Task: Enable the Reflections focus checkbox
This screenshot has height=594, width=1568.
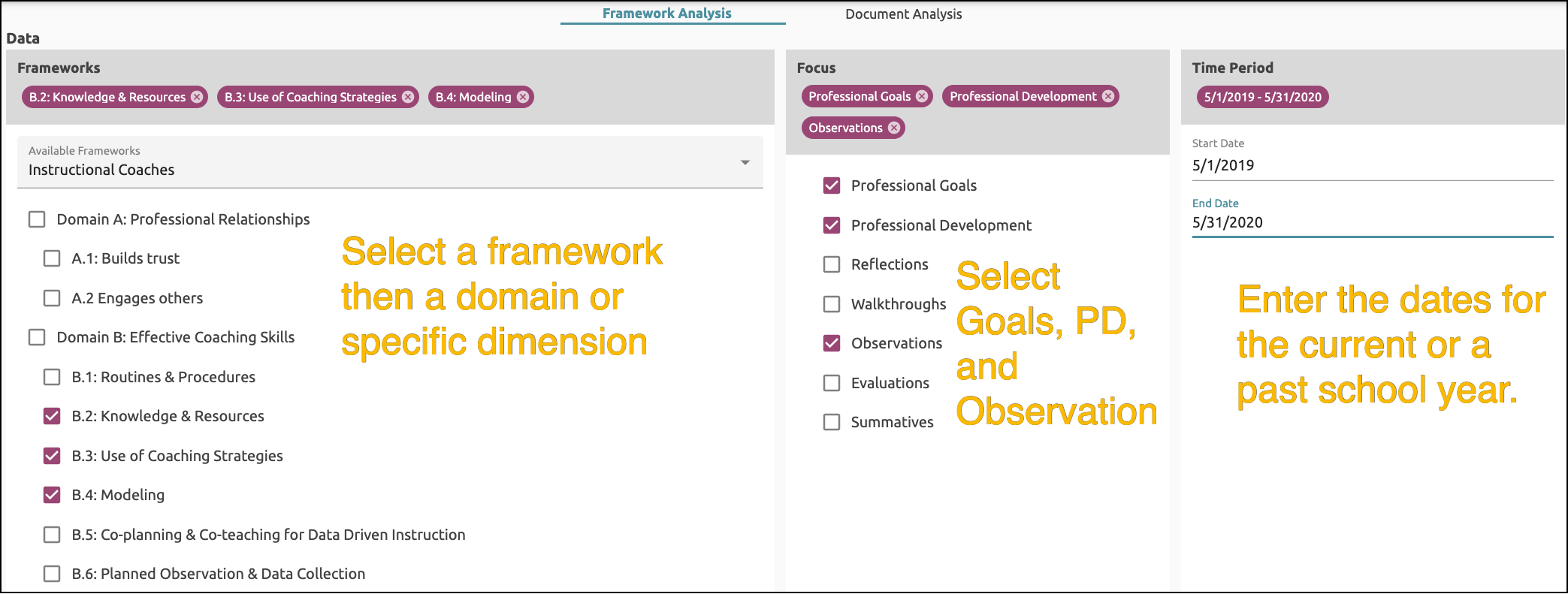Action: [x=832, y=264]
